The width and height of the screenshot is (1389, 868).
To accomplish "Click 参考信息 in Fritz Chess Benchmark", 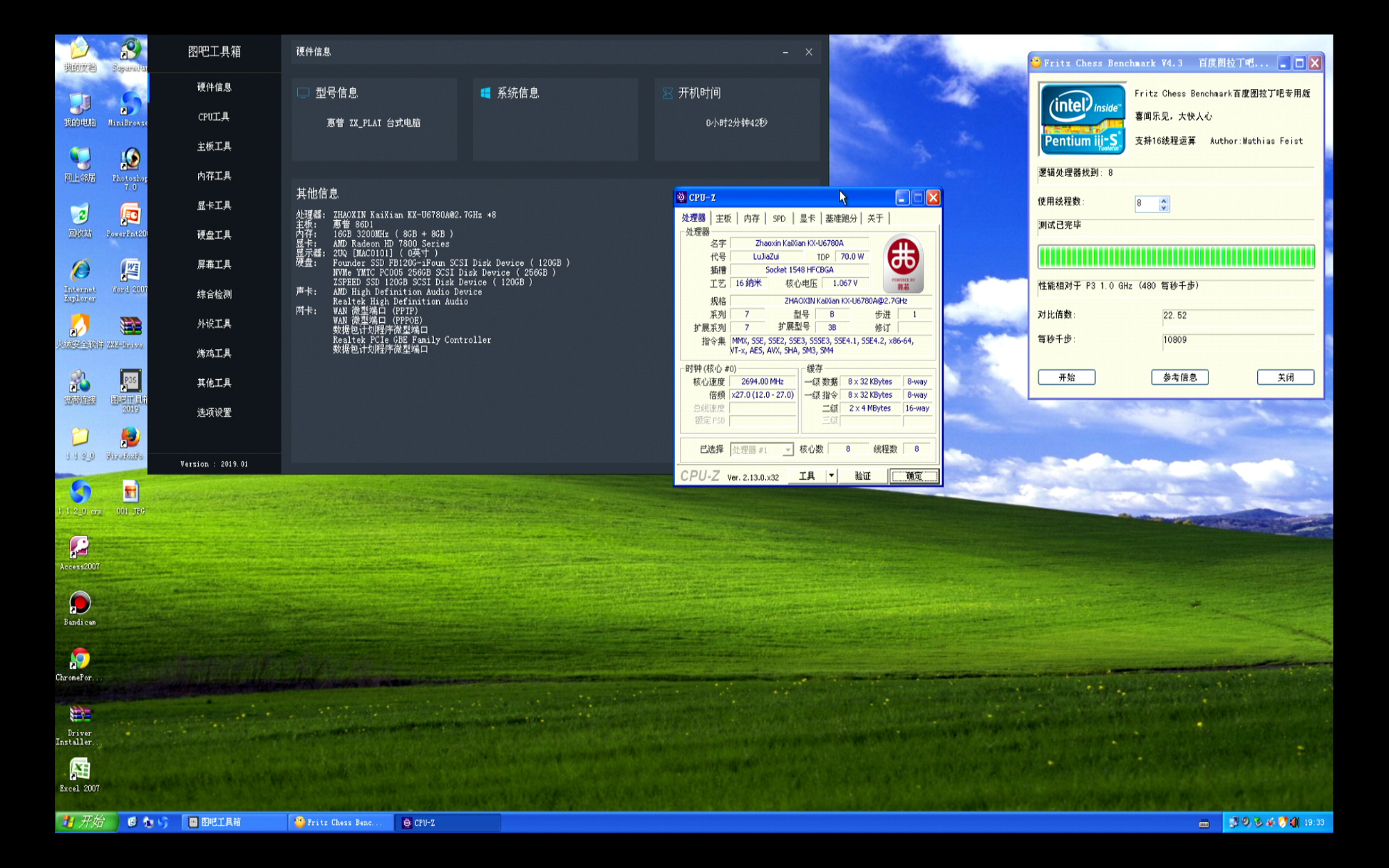I will pyautogui.click(x=1180, y=377).
